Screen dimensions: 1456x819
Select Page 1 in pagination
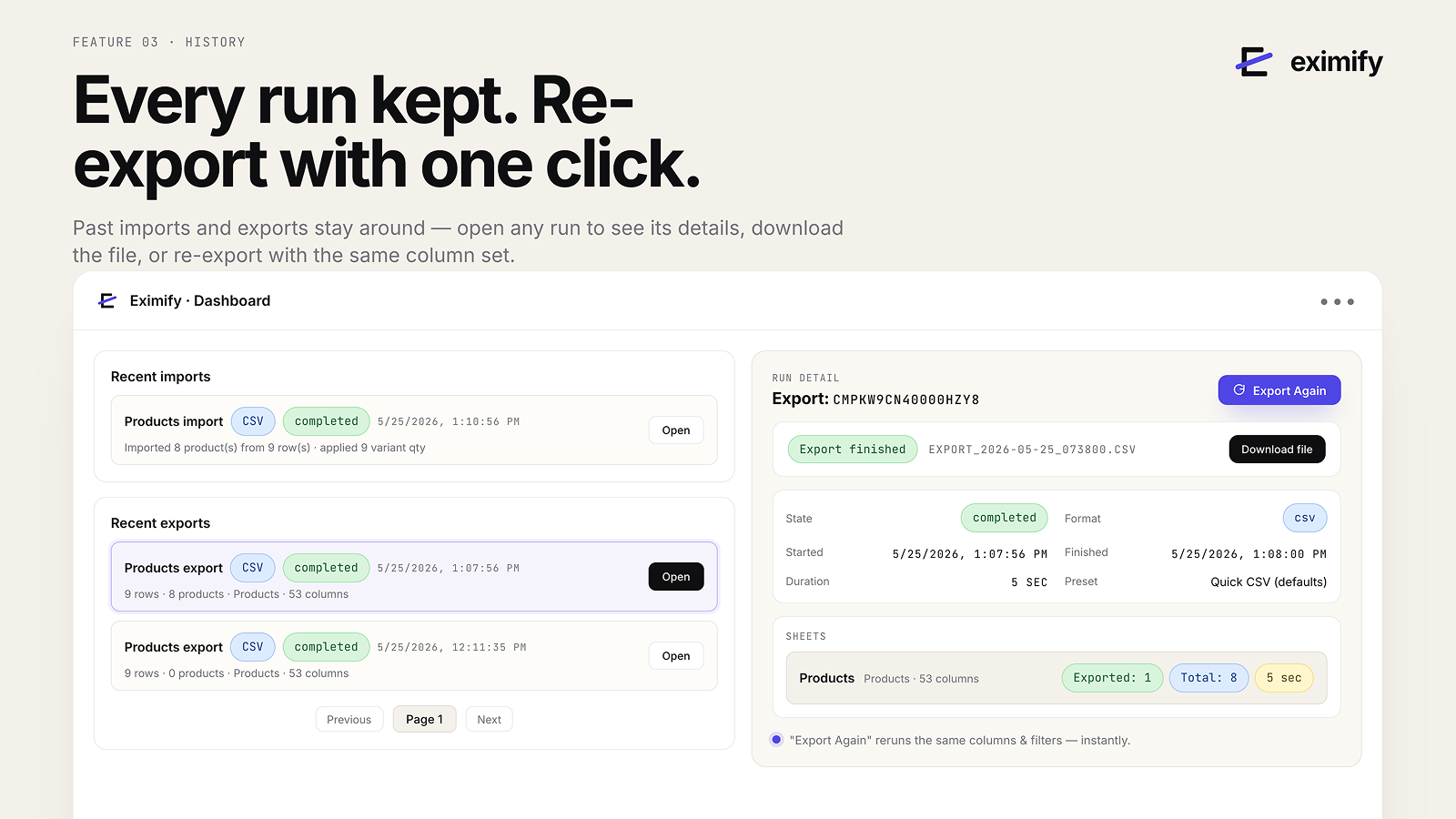pos(424,720)
